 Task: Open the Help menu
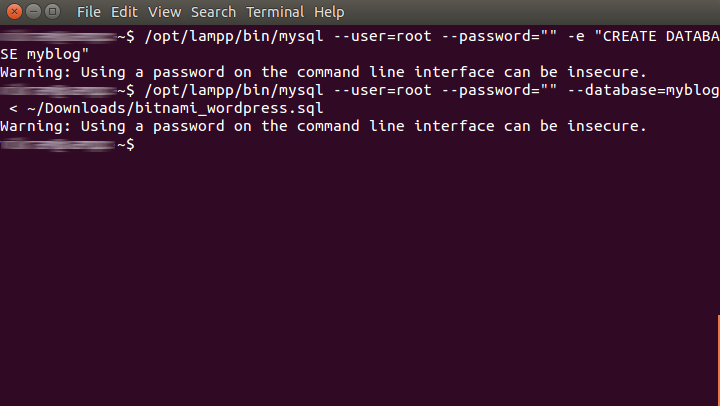(328, 12)
